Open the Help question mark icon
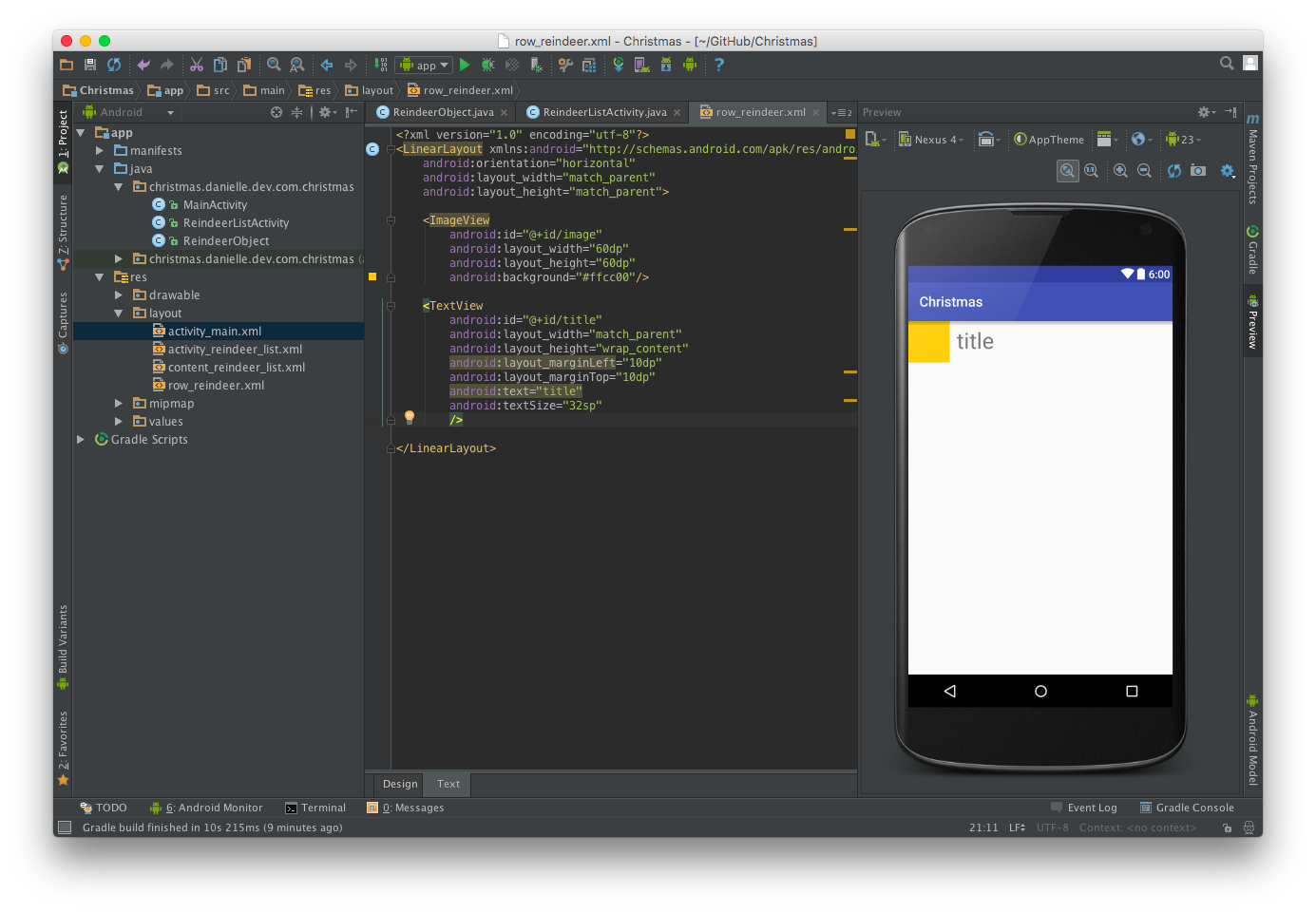 (719, 65)
